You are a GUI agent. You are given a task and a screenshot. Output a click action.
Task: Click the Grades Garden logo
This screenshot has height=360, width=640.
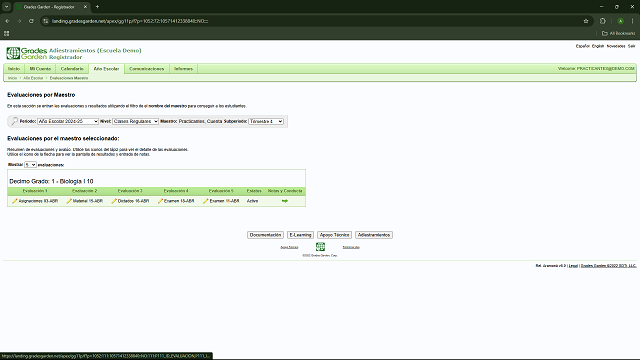coord(27,53)
